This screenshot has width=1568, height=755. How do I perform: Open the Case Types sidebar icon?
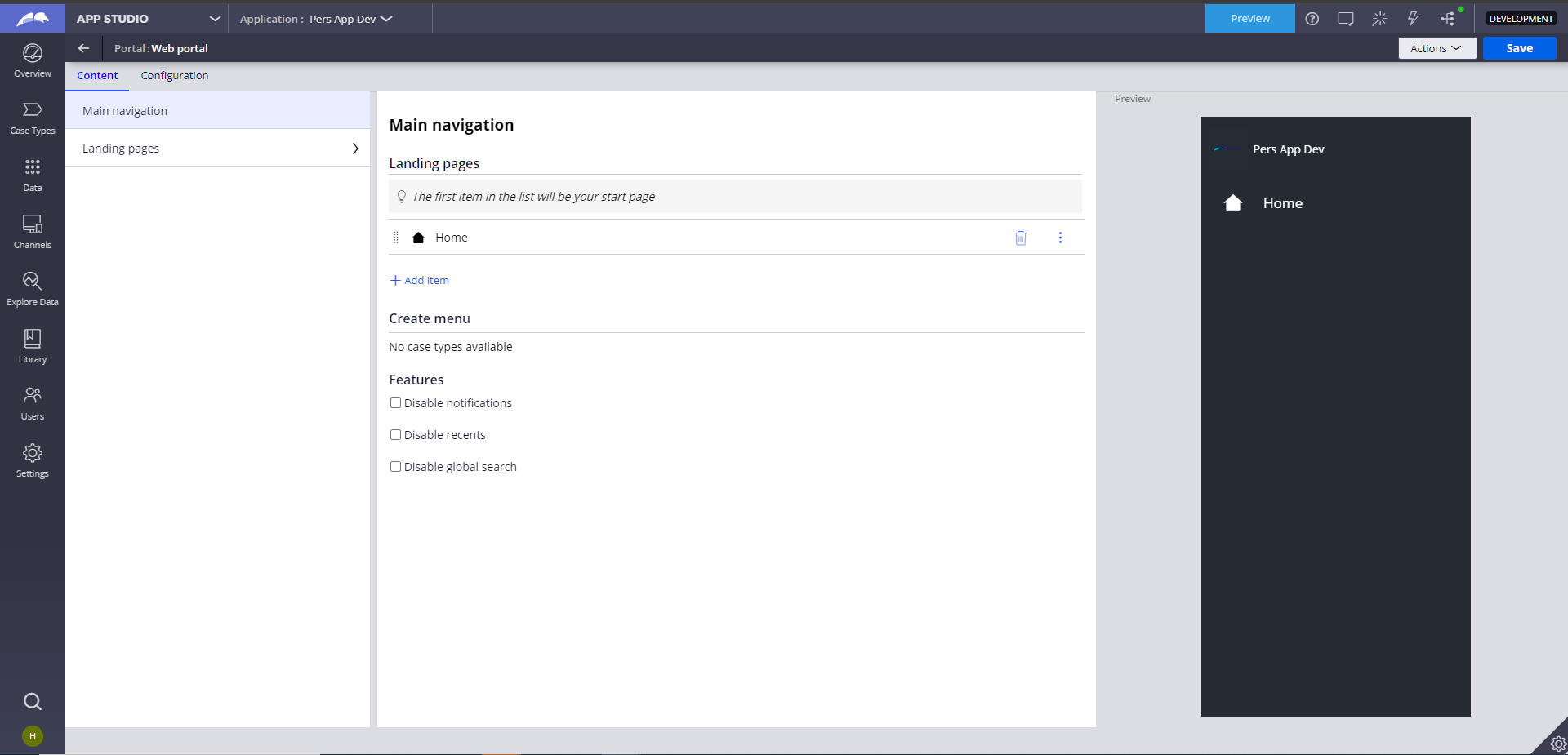(32, 118)
